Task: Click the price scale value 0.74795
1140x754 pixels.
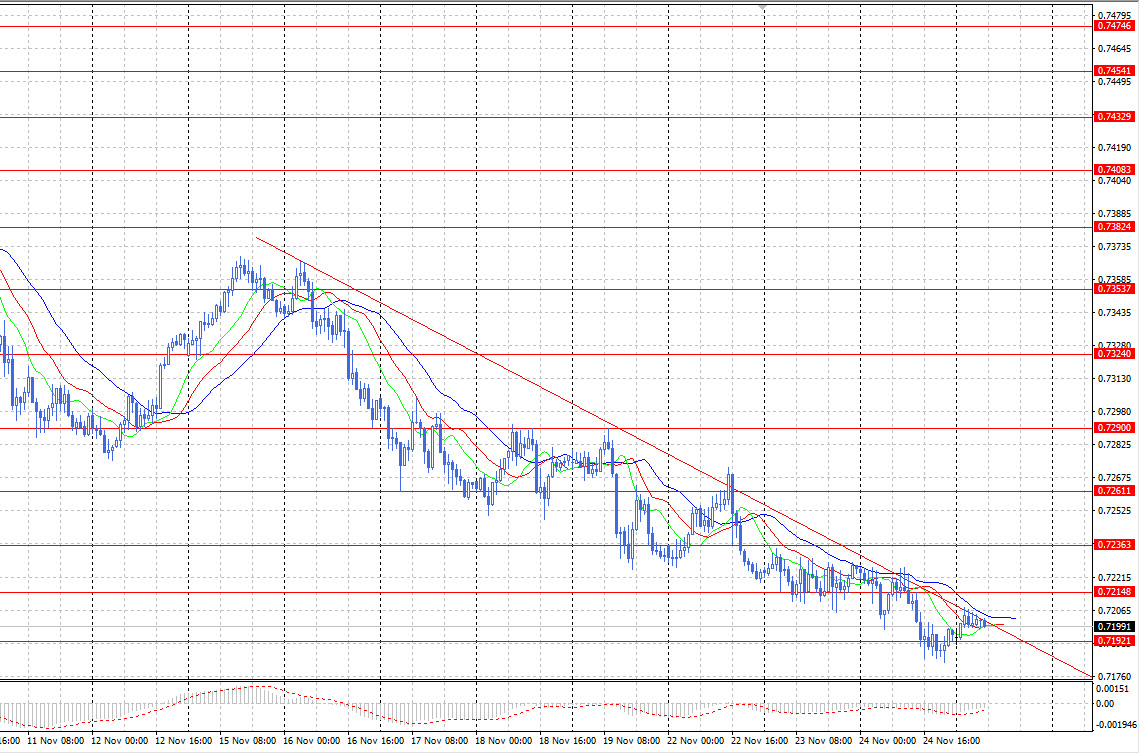Action: point(1114,15)
